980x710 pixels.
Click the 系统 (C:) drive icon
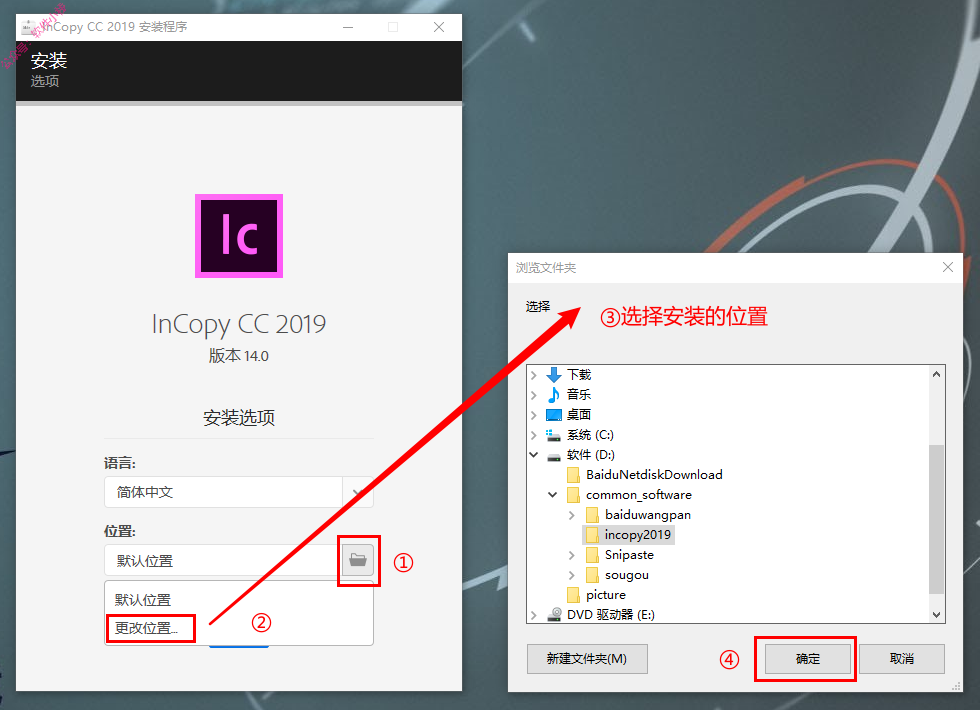(554, 435)
